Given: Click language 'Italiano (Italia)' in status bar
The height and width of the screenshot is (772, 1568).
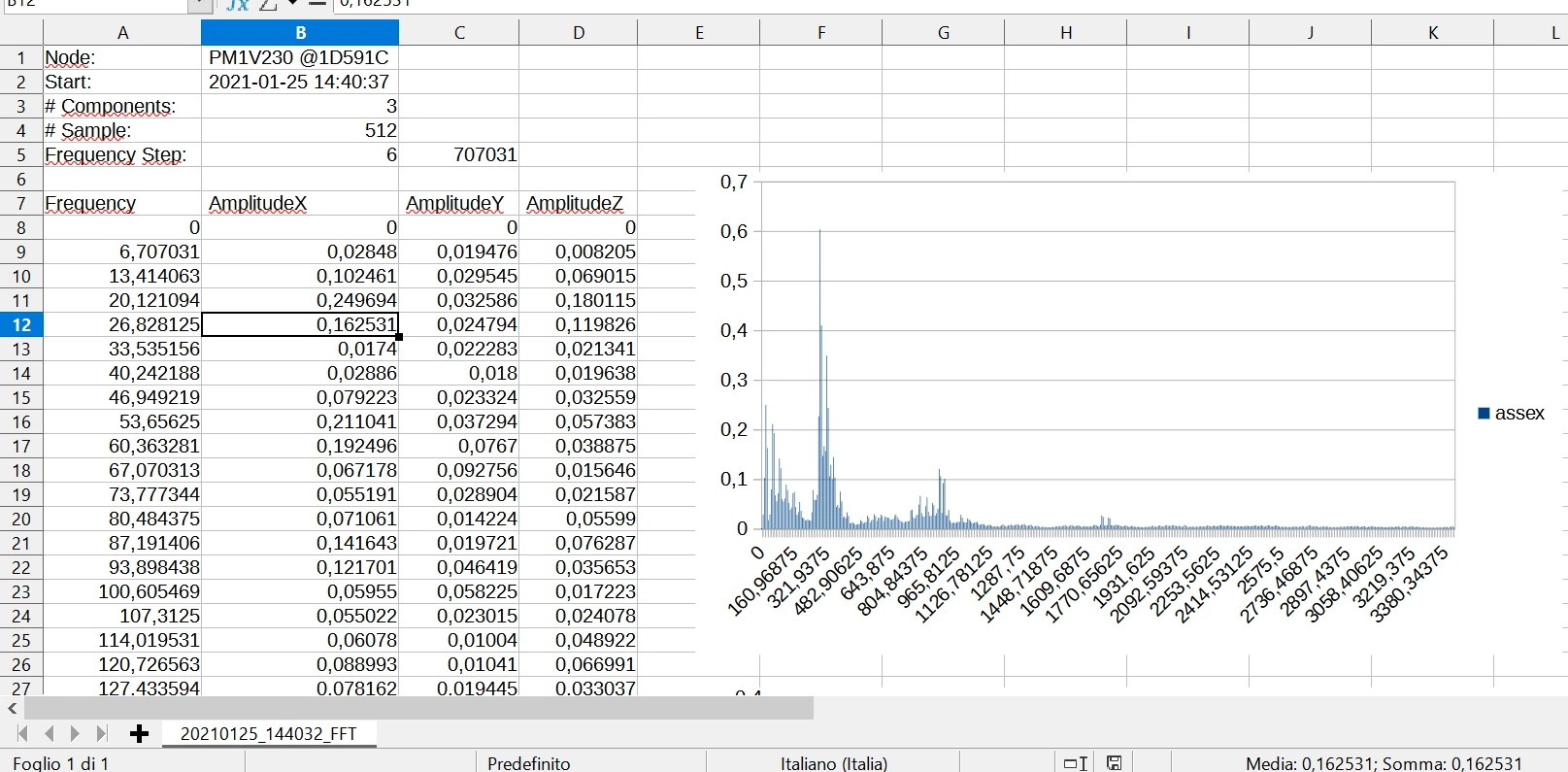Looking at the screenshot, I should 834,763.
